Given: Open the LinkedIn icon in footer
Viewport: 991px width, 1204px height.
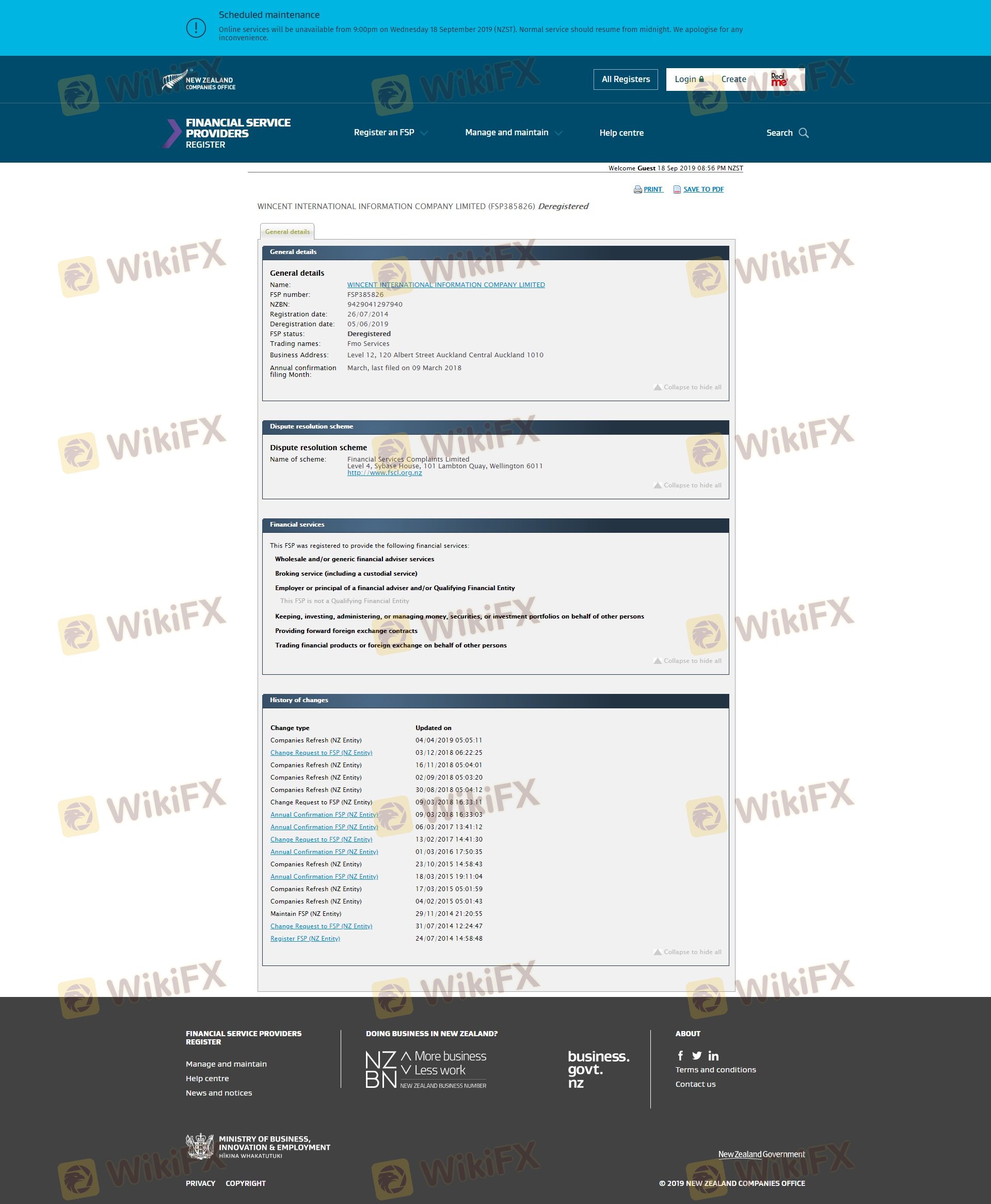Looking at the screenshot, I should pos(713,1056).
